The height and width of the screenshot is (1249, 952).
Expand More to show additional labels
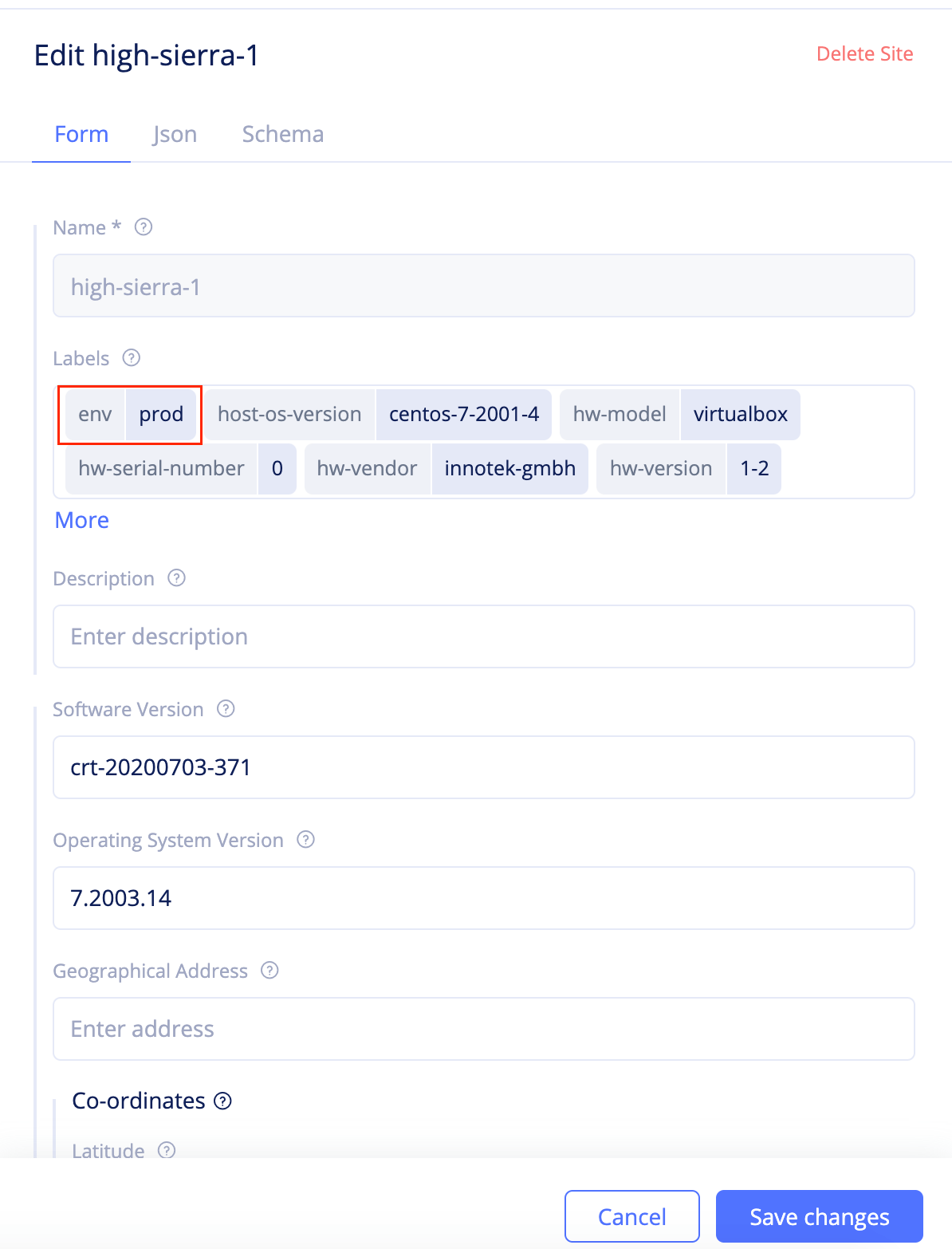pyautogui.click(x=81, y=520)
